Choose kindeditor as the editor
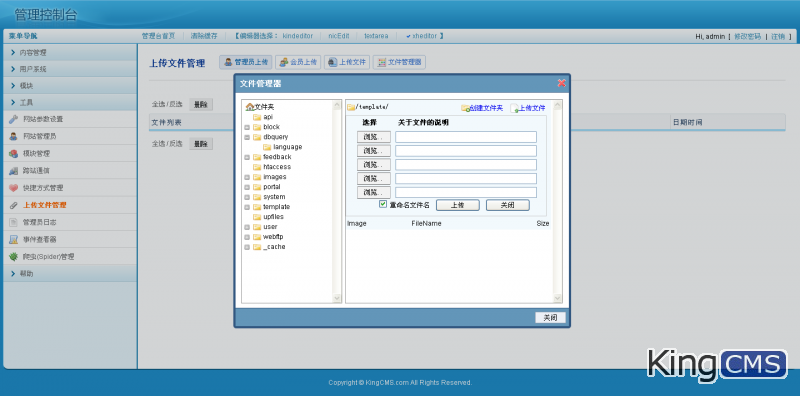This screenshot has height=396, width=800. [x=297, y=36]
